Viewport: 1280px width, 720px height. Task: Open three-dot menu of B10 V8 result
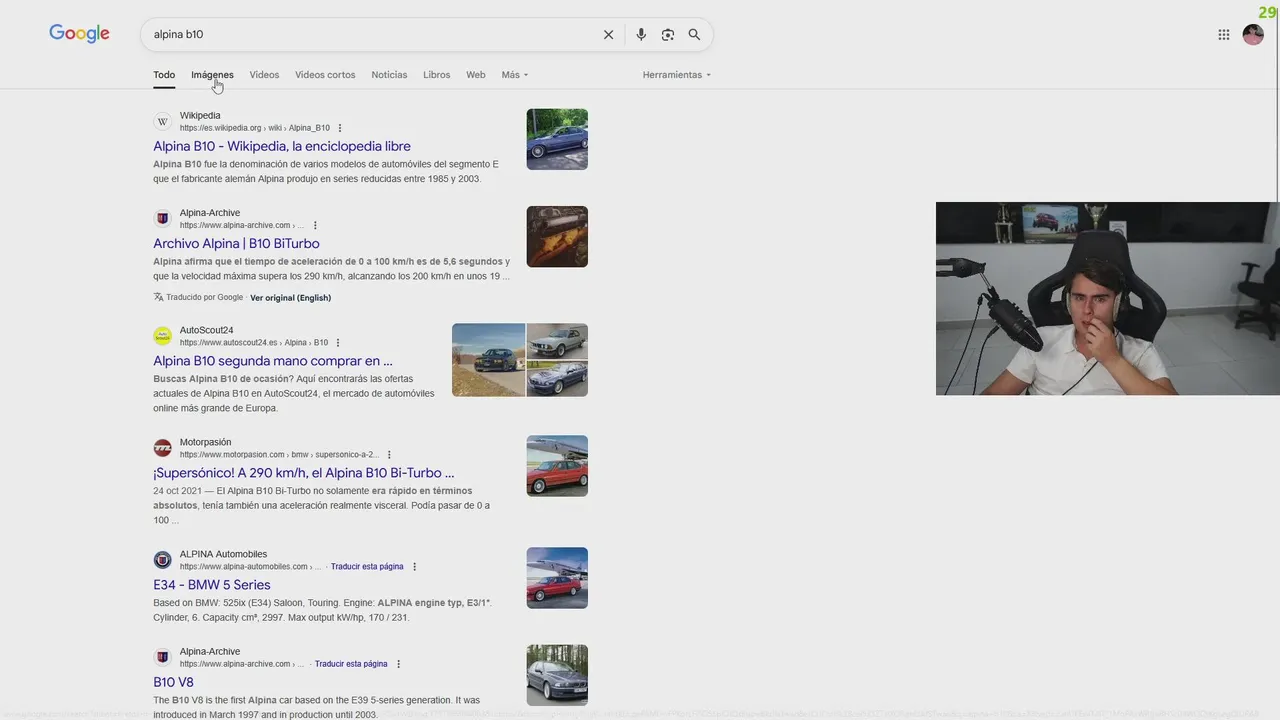click(x=398, y=664)
